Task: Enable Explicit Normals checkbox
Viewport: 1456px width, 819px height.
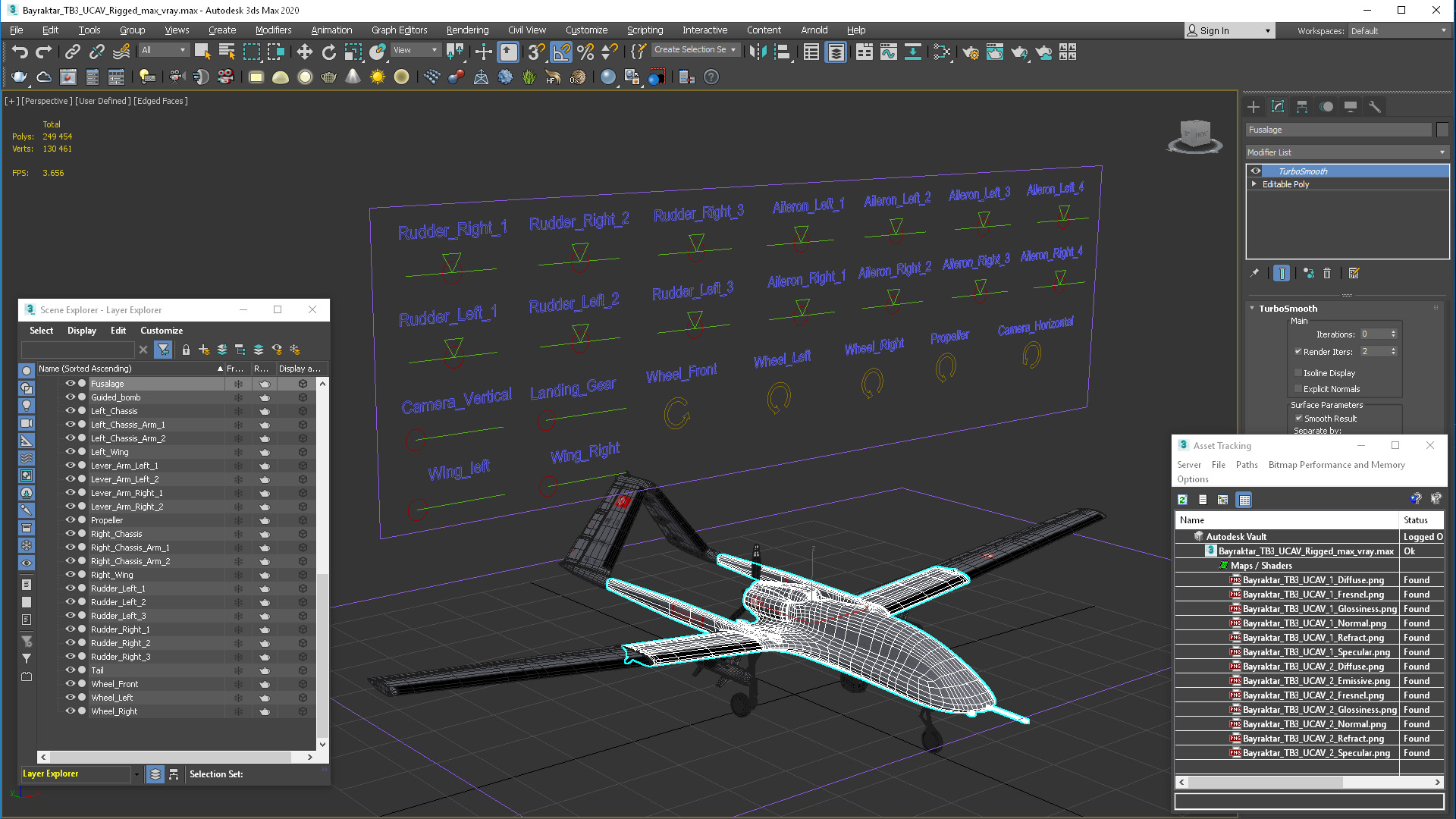Action: (1298, 389)
